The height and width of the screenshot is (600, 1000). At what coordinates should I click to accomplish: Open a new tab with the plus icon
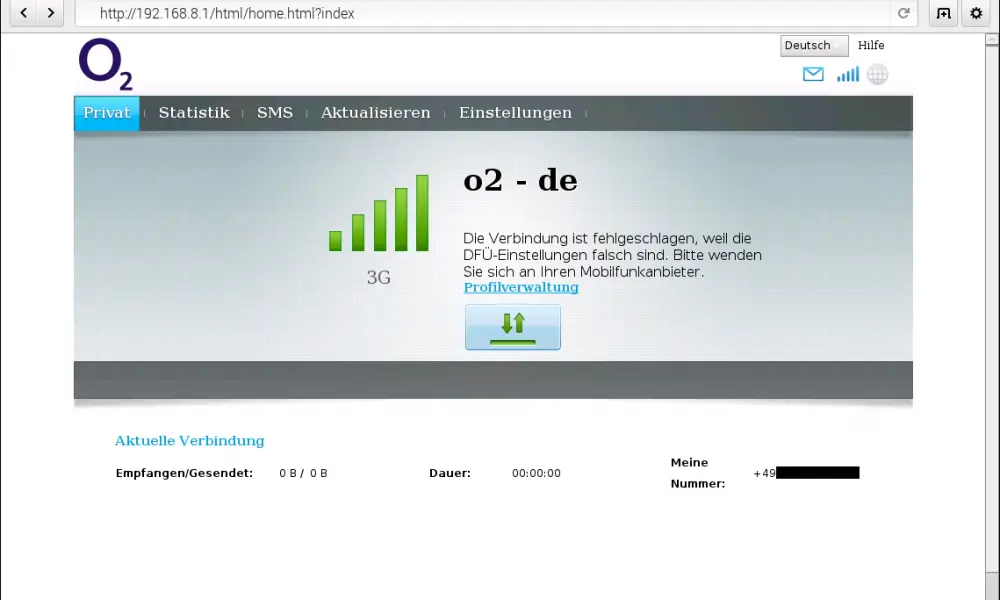click(x=944, y=13)
